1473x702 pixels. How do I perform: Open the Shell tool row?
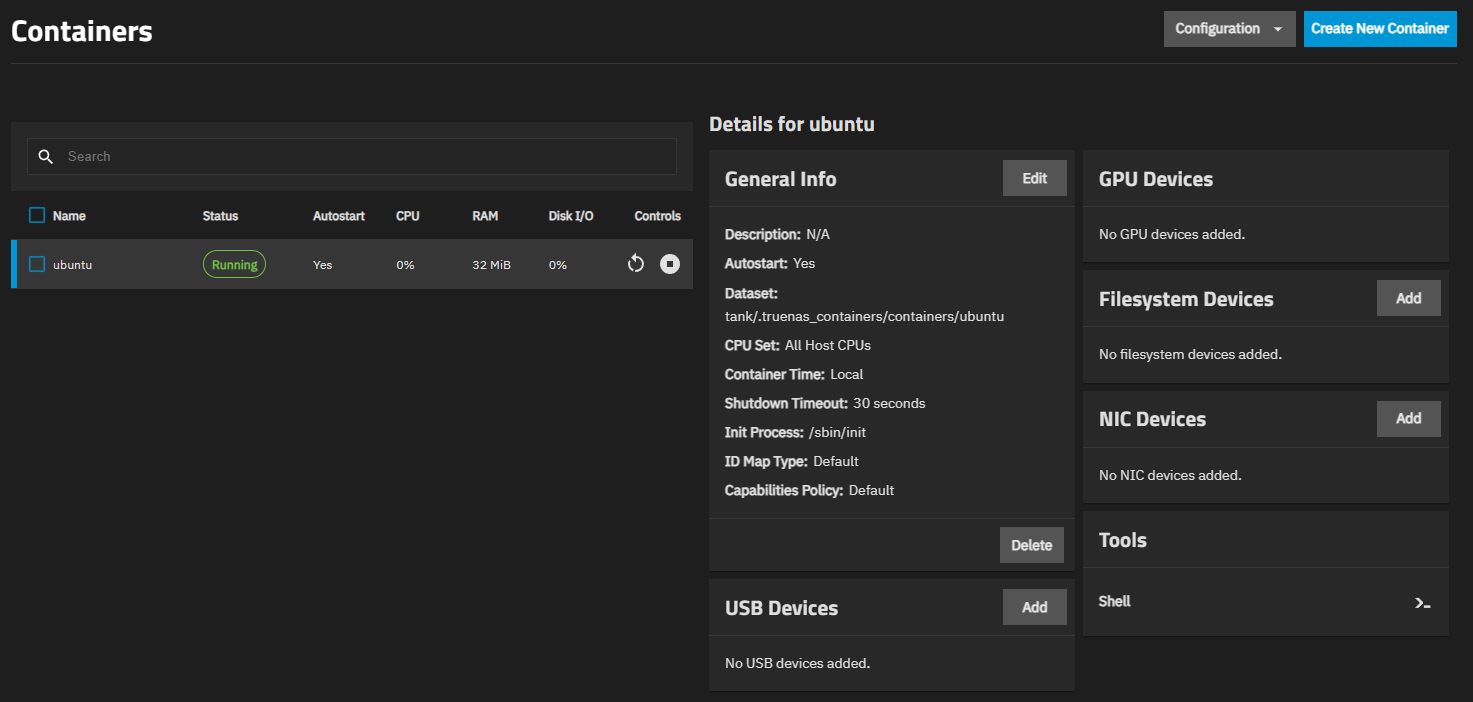pos(1115,602)
